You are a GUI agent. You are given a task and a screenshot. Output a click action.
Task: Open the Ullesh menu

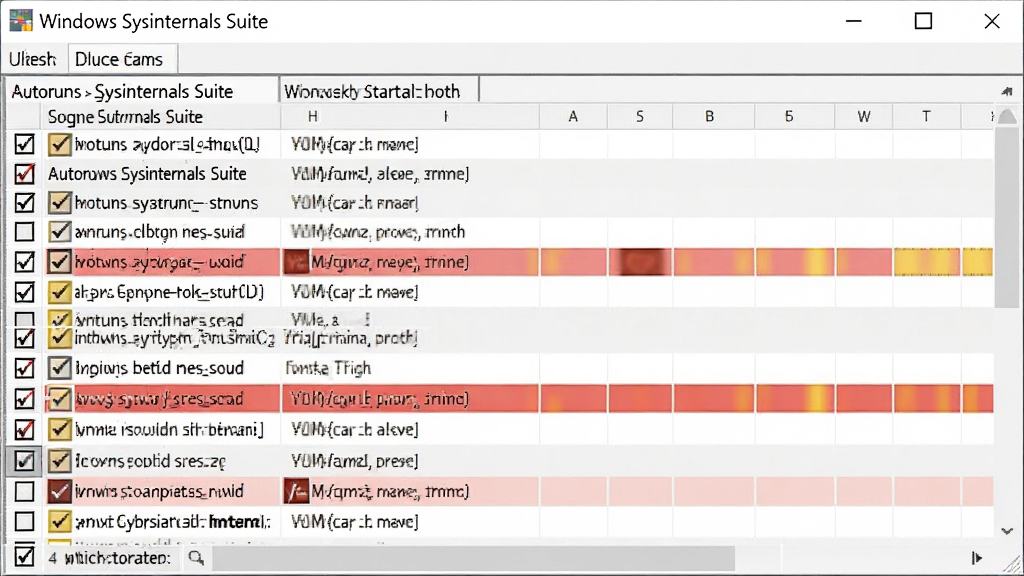click(33, 59)
